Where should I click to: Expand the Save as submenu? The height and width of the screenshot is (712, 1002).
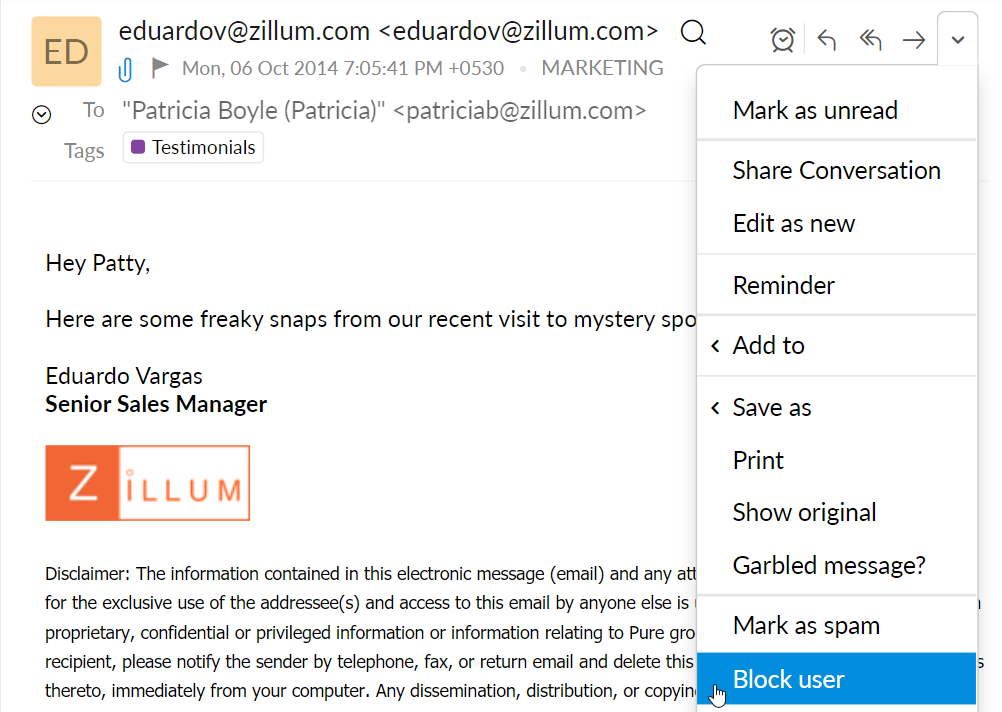(771, 408)
